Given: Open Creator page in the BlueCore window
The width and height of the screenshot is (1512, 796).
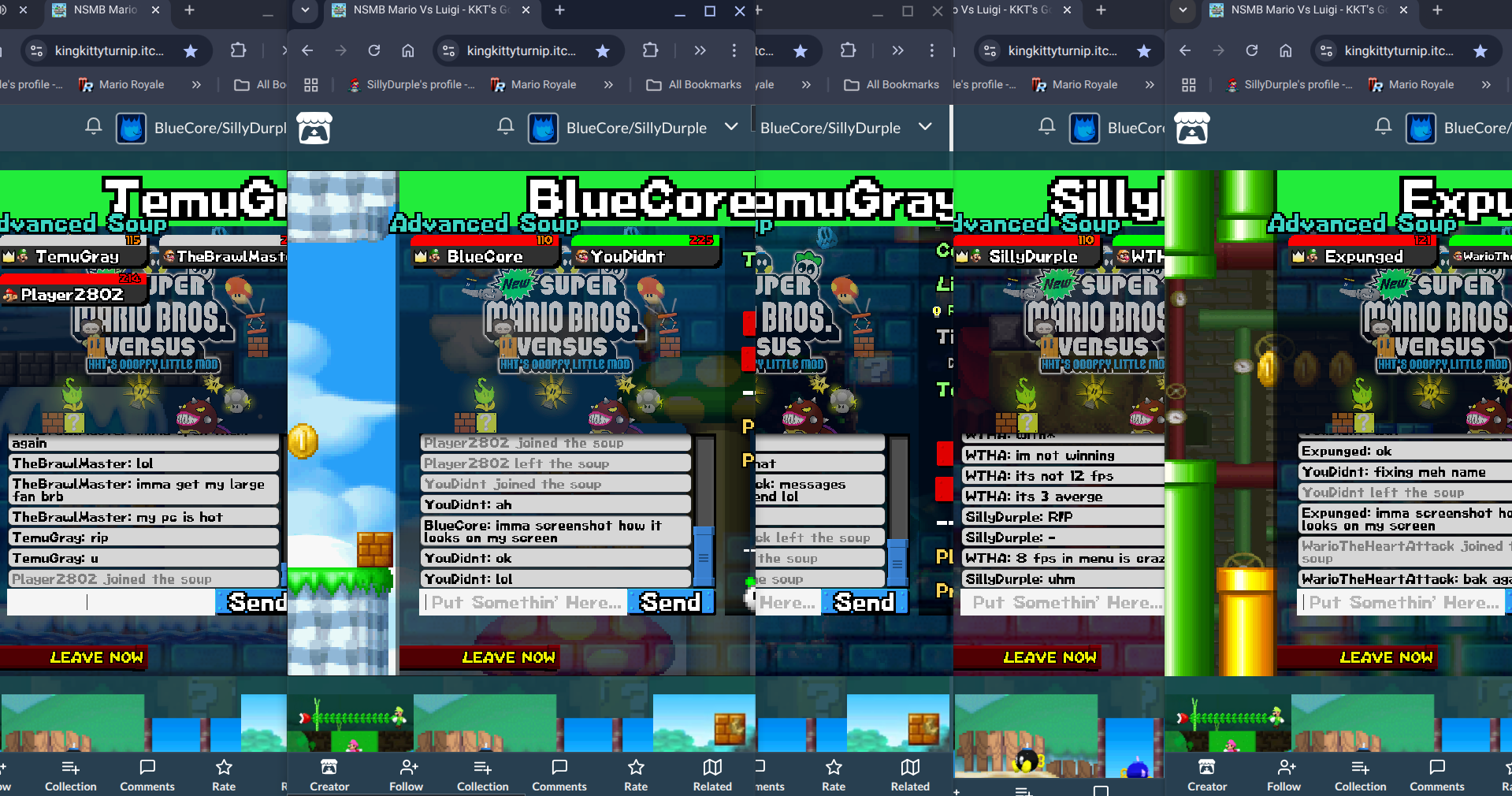Looking at the screenshot, I should [x=329, y=776].
